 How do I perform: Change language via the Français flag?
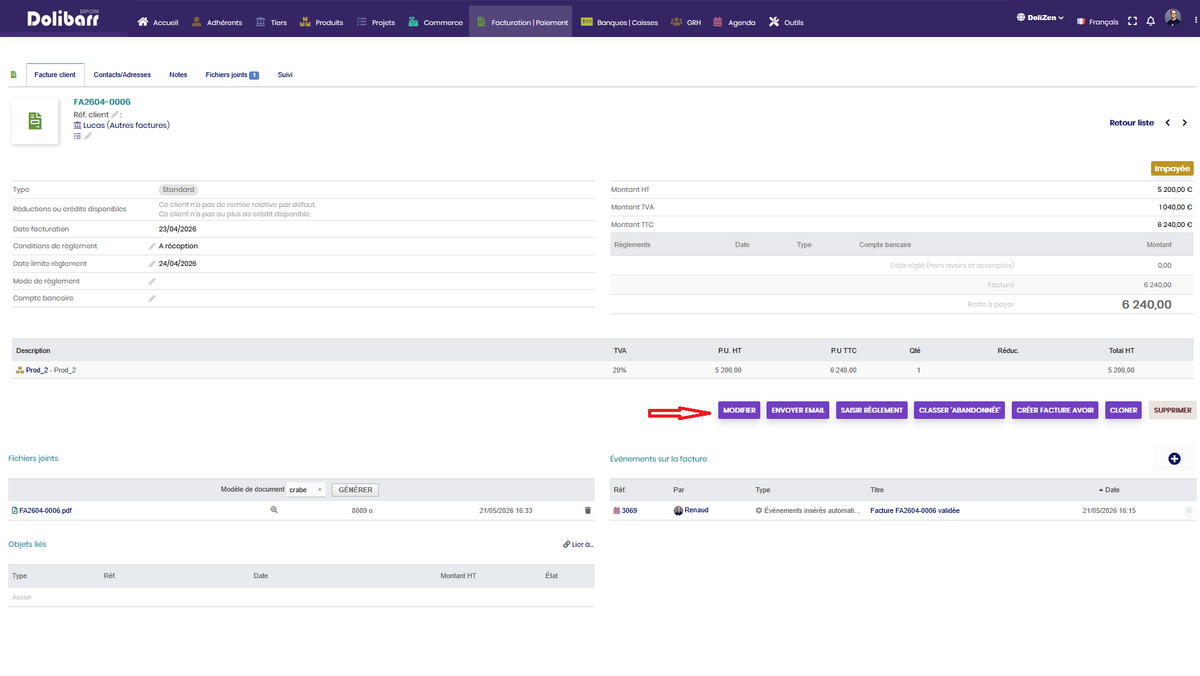pos(1097,21)
